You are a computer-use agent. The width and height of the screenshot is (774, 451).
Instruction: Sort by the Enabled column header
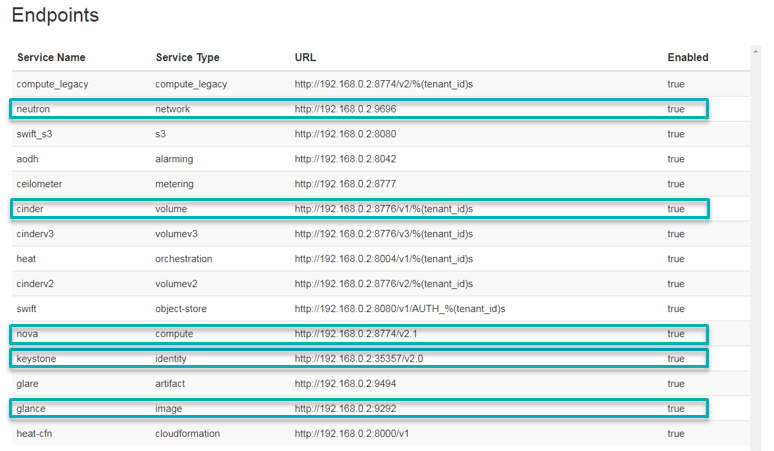[x=688, y=58]
